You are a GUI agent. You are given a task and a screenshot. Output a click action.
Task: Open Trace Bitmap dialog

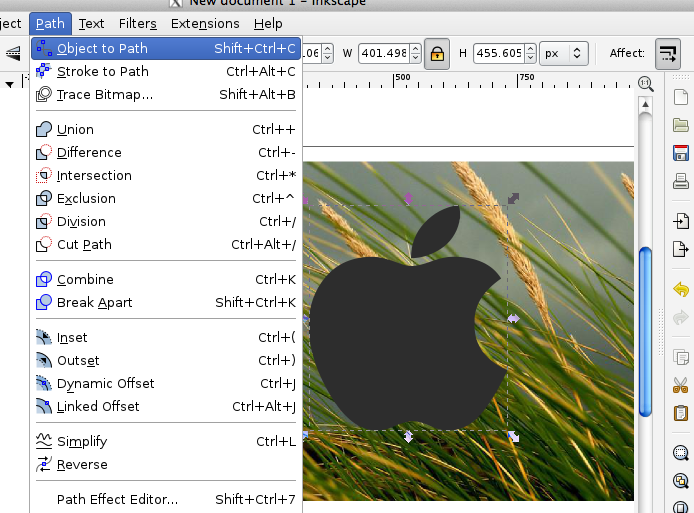[166, 94]
